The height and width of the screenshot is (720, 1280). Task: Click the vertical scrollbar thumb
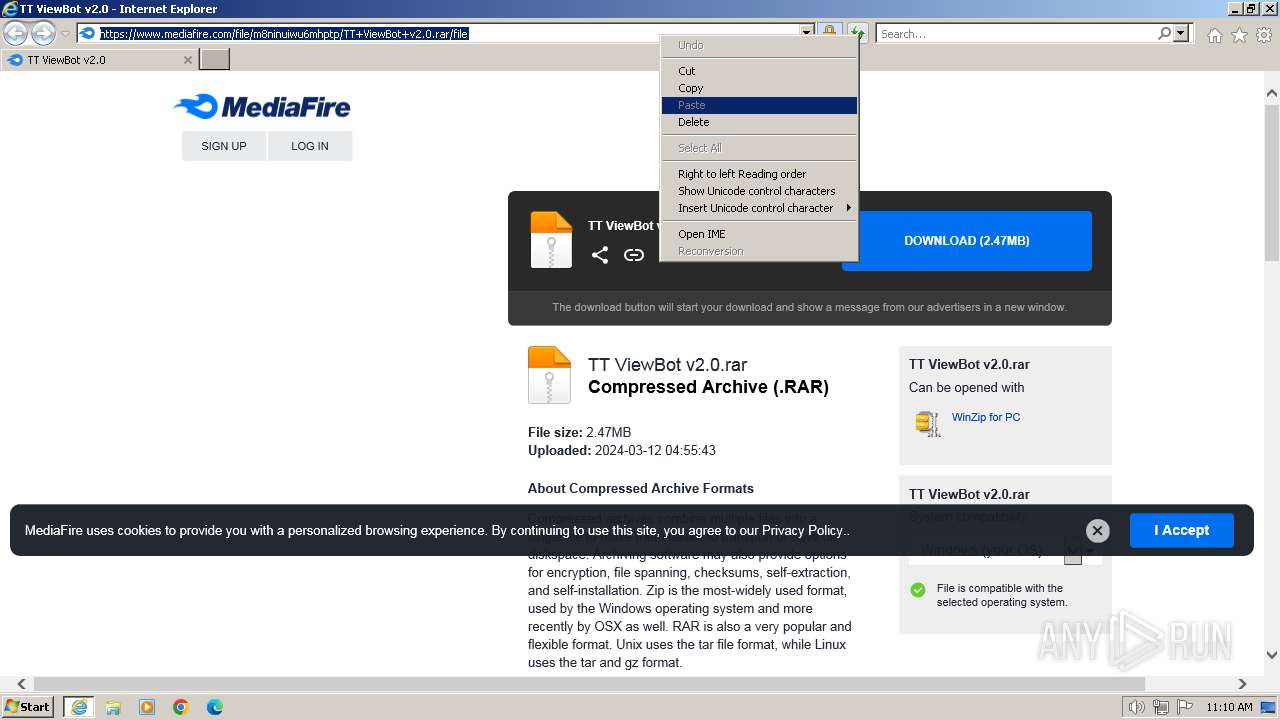point(1271,182)
